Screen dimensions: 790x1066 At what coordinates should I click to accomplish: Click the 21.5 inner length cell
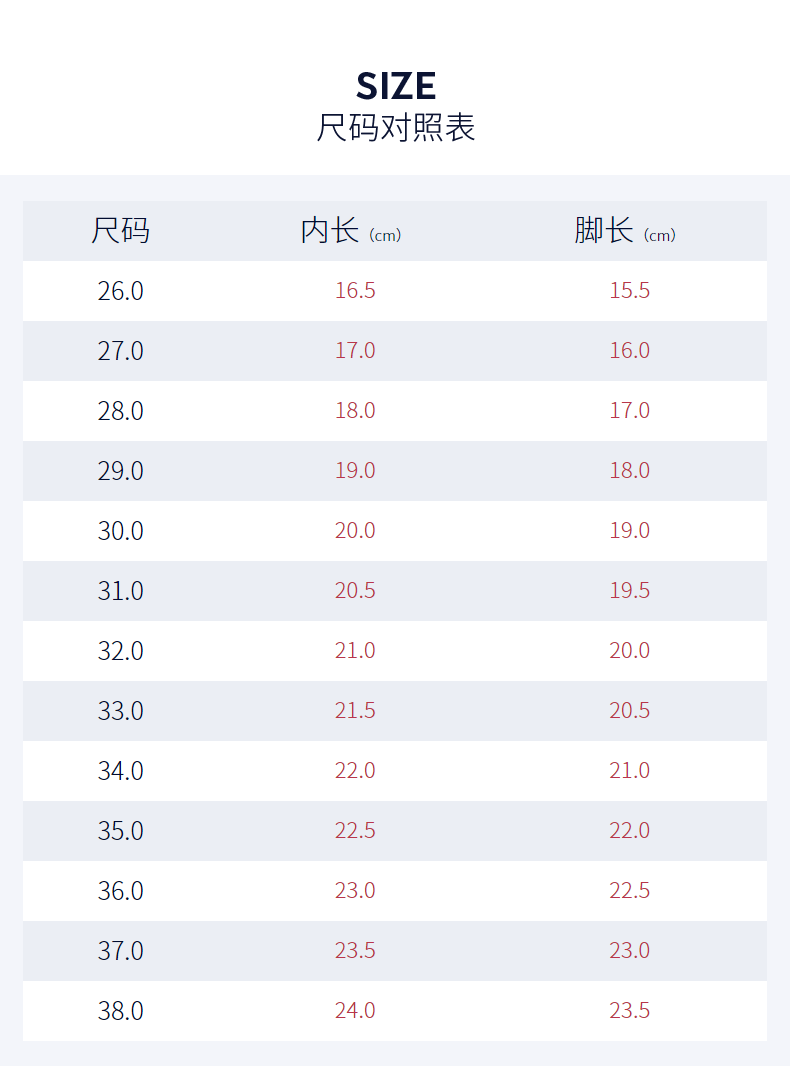click(355, 711)
